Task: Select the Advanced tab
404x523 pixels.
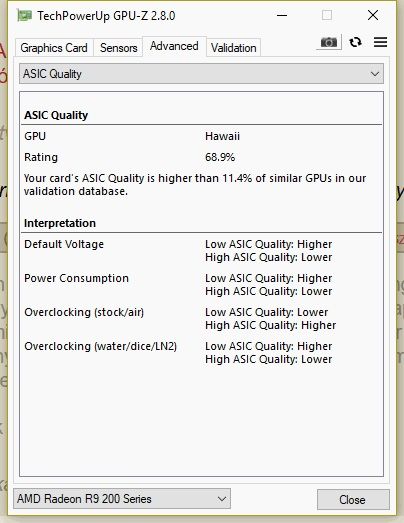Action: pyautogui.click(x=174, y=46)
